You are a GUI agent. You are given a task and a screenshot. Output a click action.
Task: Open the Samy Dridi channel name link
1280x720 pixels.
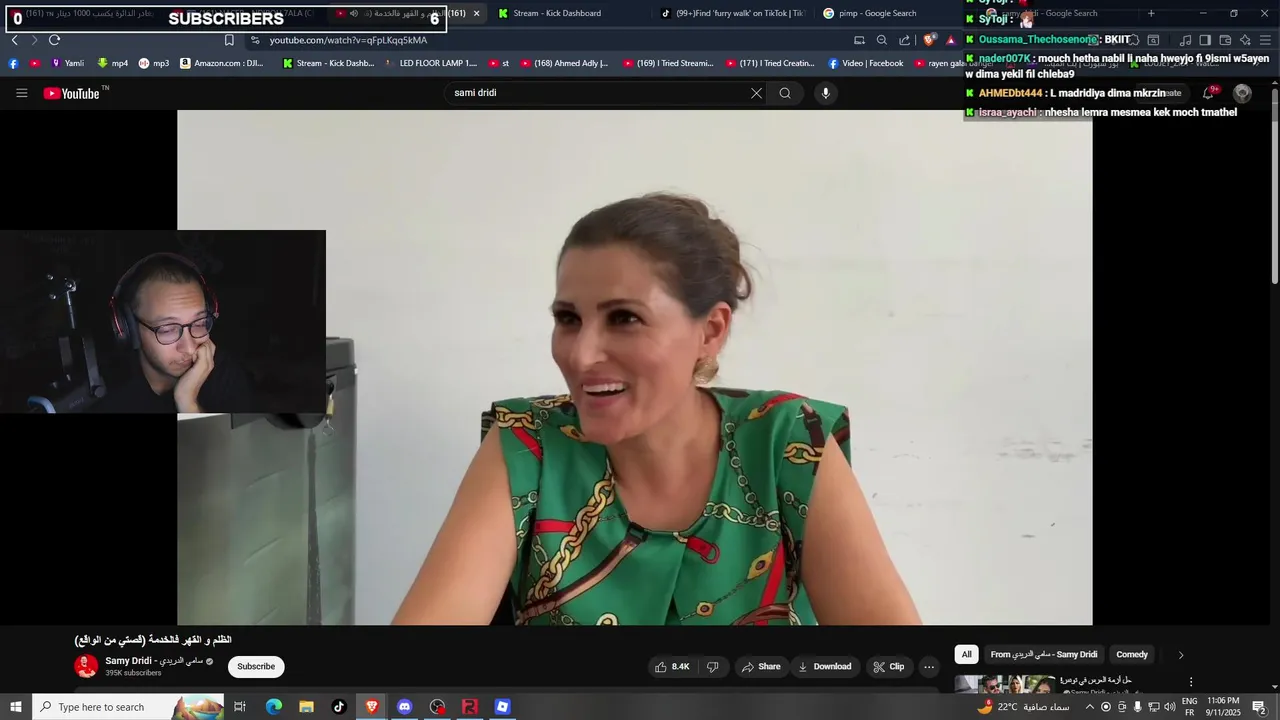[153, 661]
